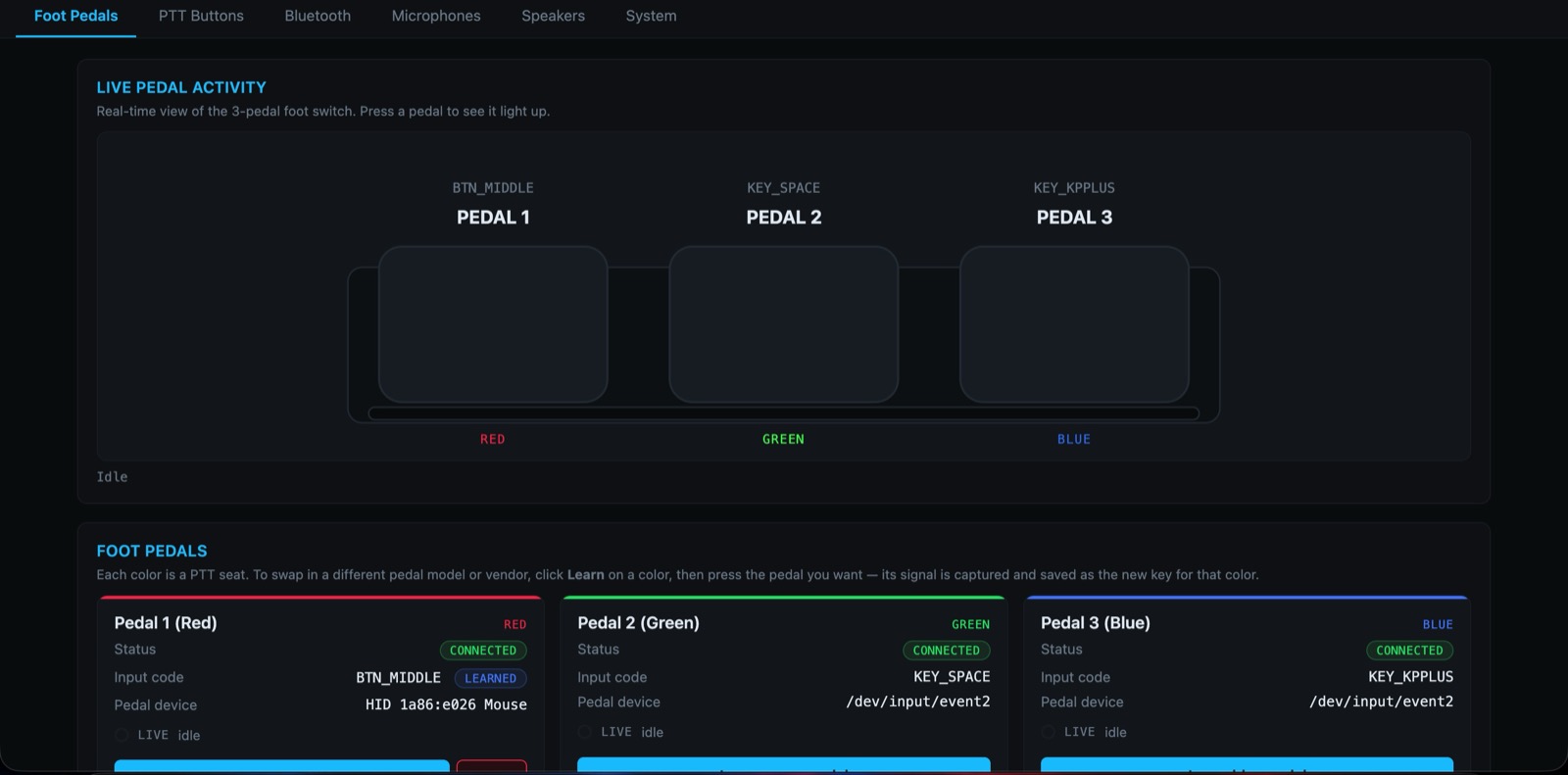This screenshot has width=1568, height=775.
Task: Click the BLUE label under Pedal 3 pad
Action: 1074,439
